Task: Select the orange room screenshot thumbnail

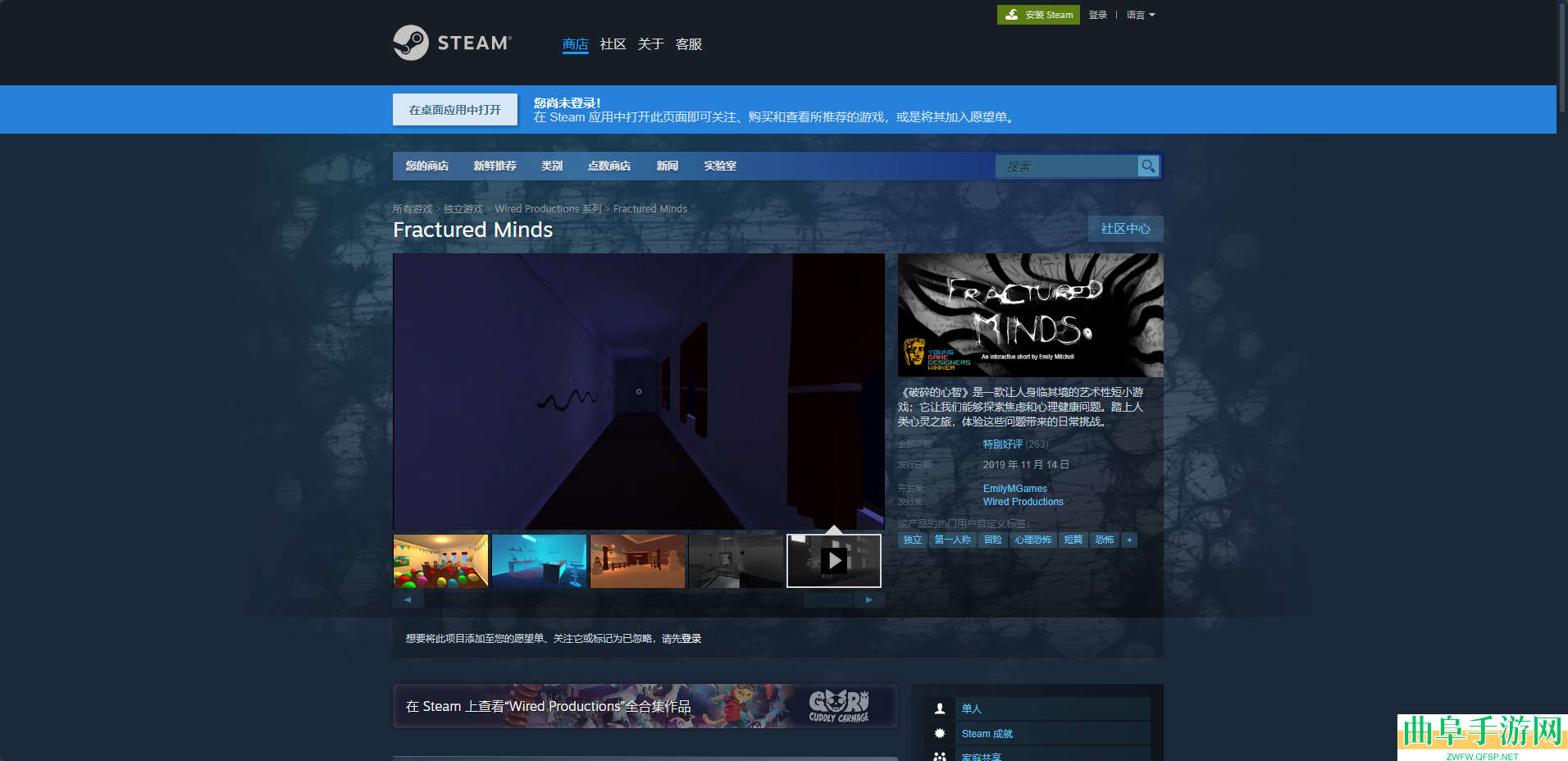Action: click(x=637, y=561)
